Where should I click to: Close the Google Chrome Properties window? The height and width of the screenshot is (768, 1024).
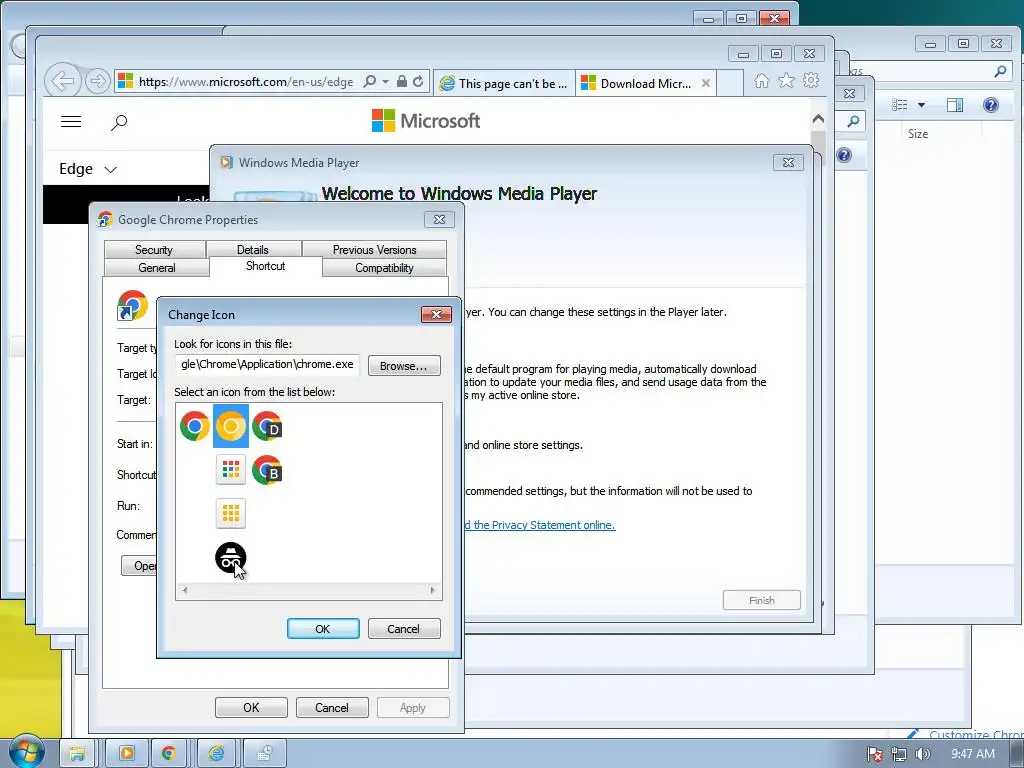click(x=440, y=219)
